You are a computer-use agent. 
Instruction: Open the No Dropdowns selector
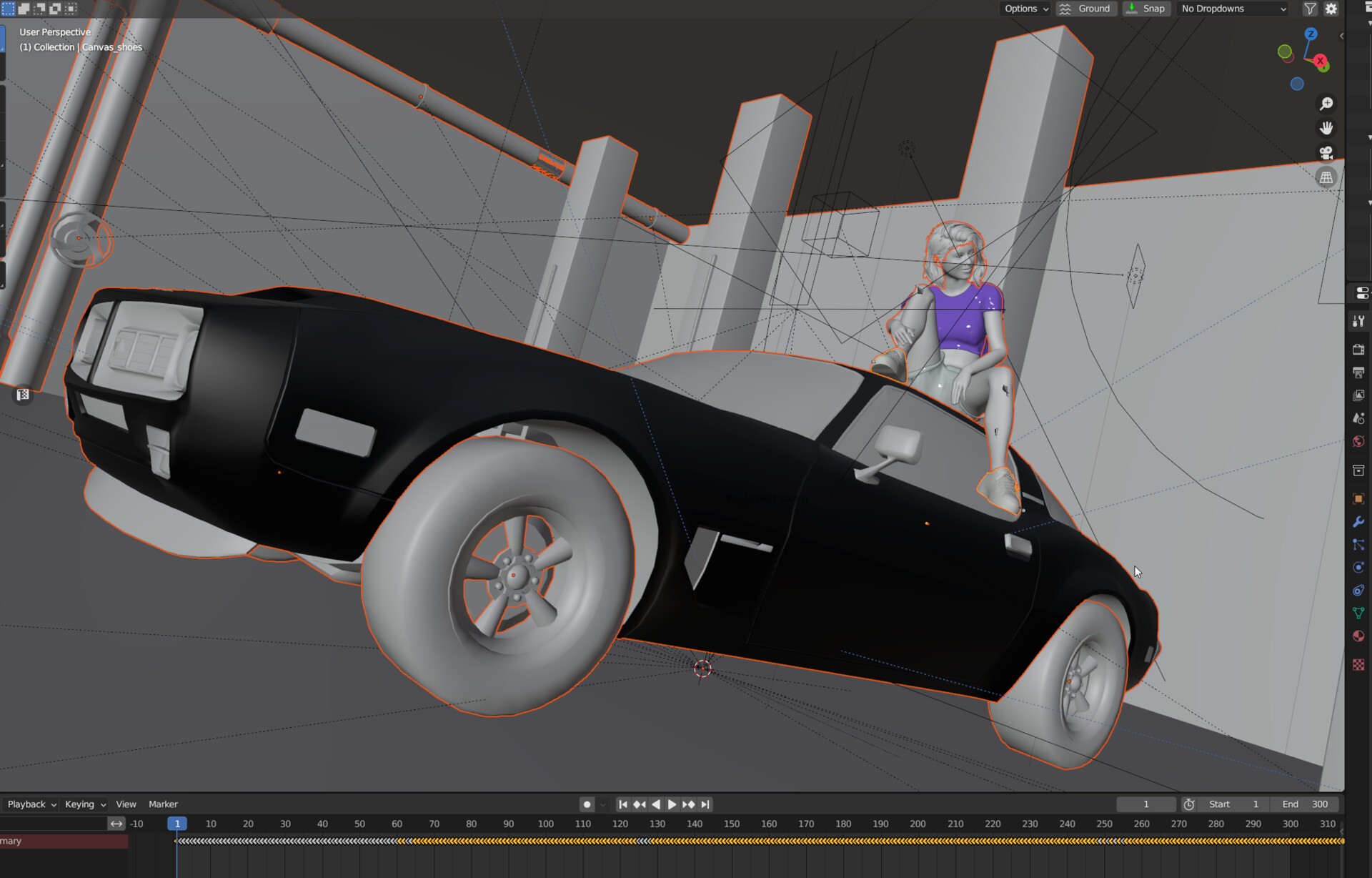point(1232,9)
